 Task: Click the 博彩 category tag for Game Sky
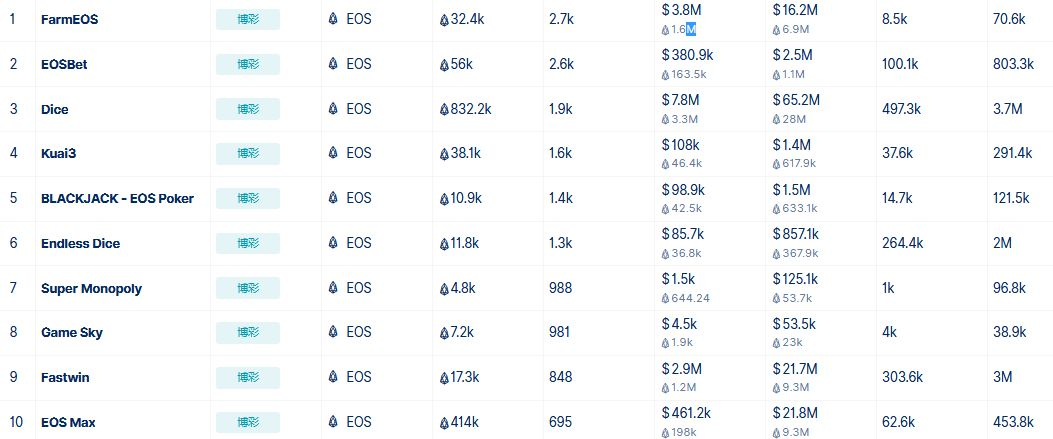pyautogui.click(x=248, y=333)
